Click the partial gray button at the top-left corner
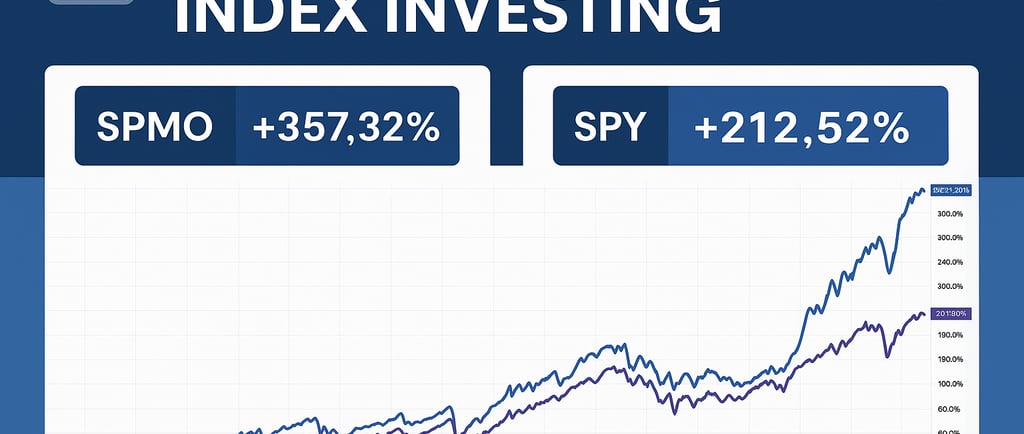Screen dimensions: 1024x434 point(91,3)
